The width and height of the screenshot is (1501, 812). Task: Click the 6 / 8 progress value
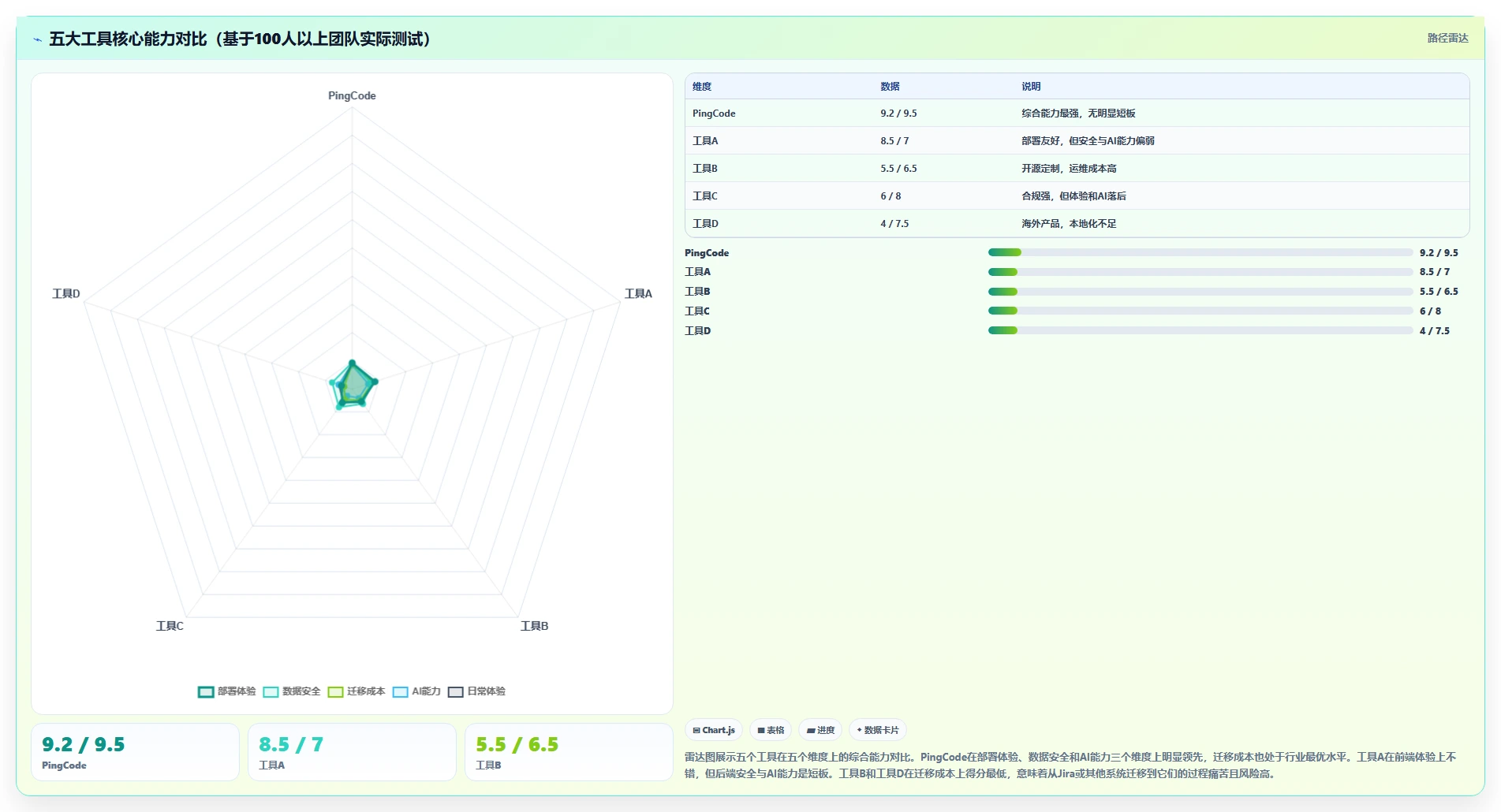coord(1430,311)
